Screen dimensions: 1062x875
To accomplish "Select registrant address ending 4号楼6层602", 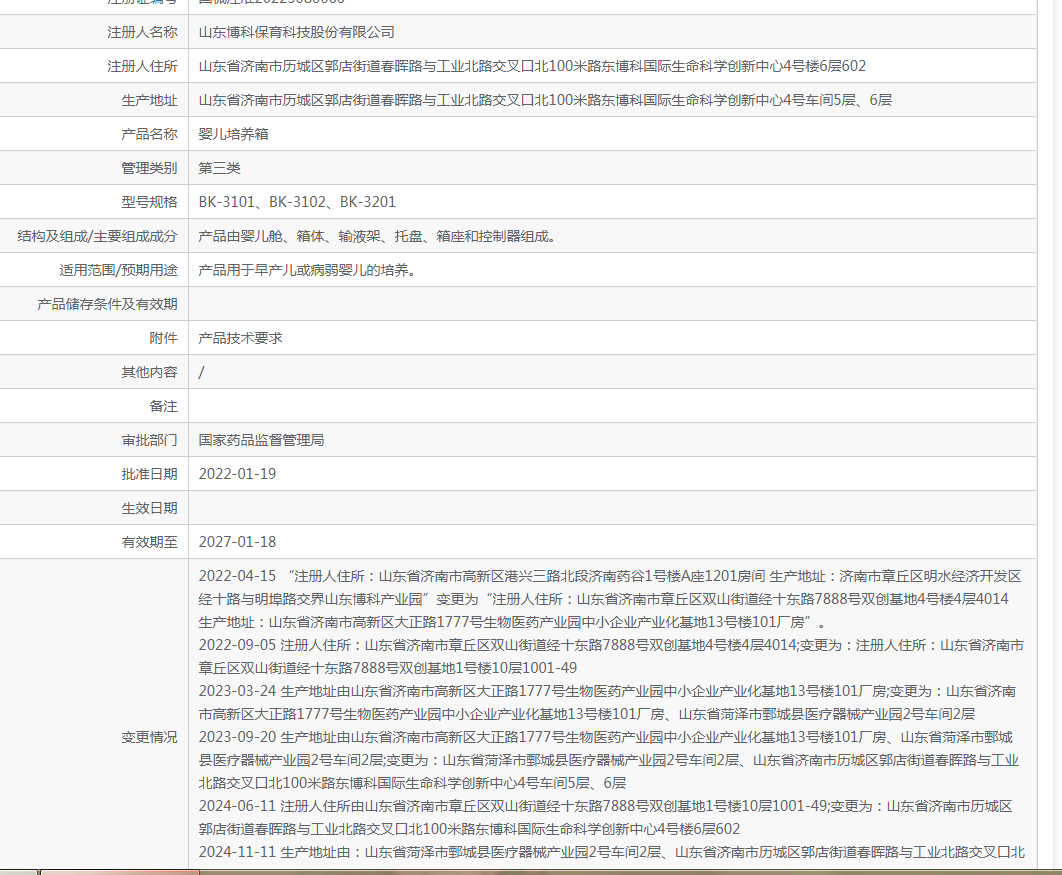I will pyautogui.click(x=532, y=66).
